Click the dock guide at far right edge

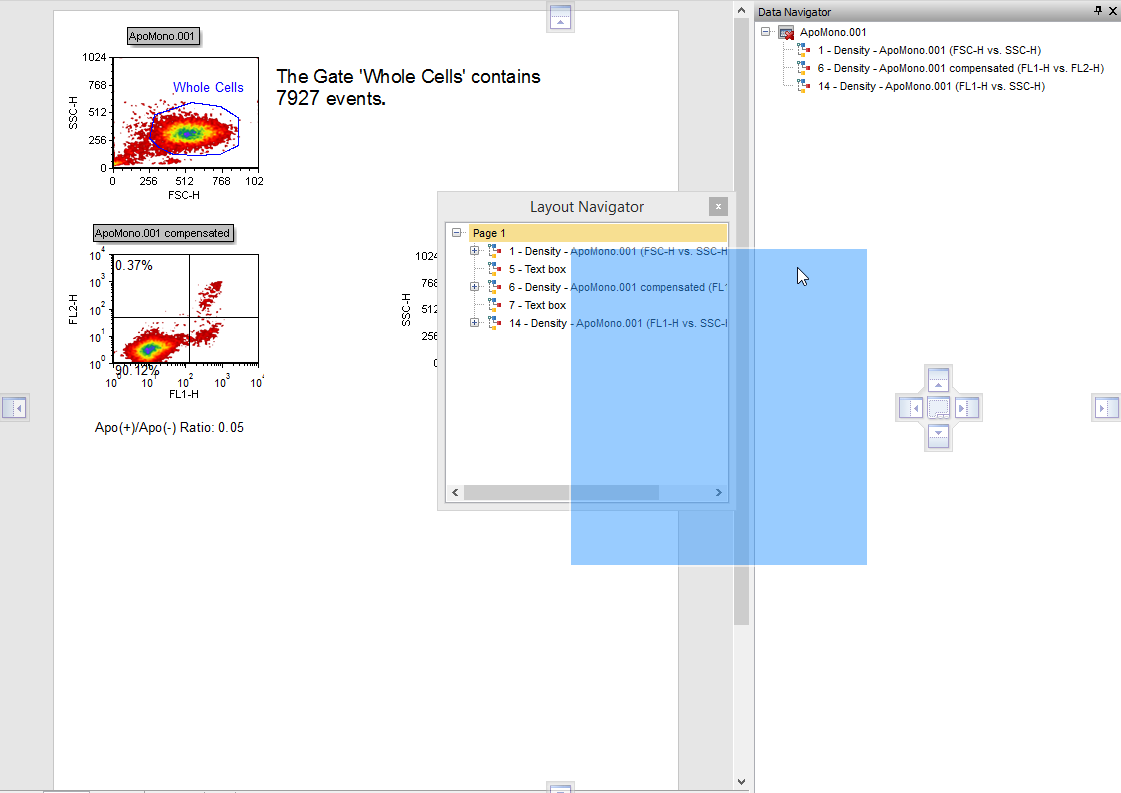[x=1104, y=408]
